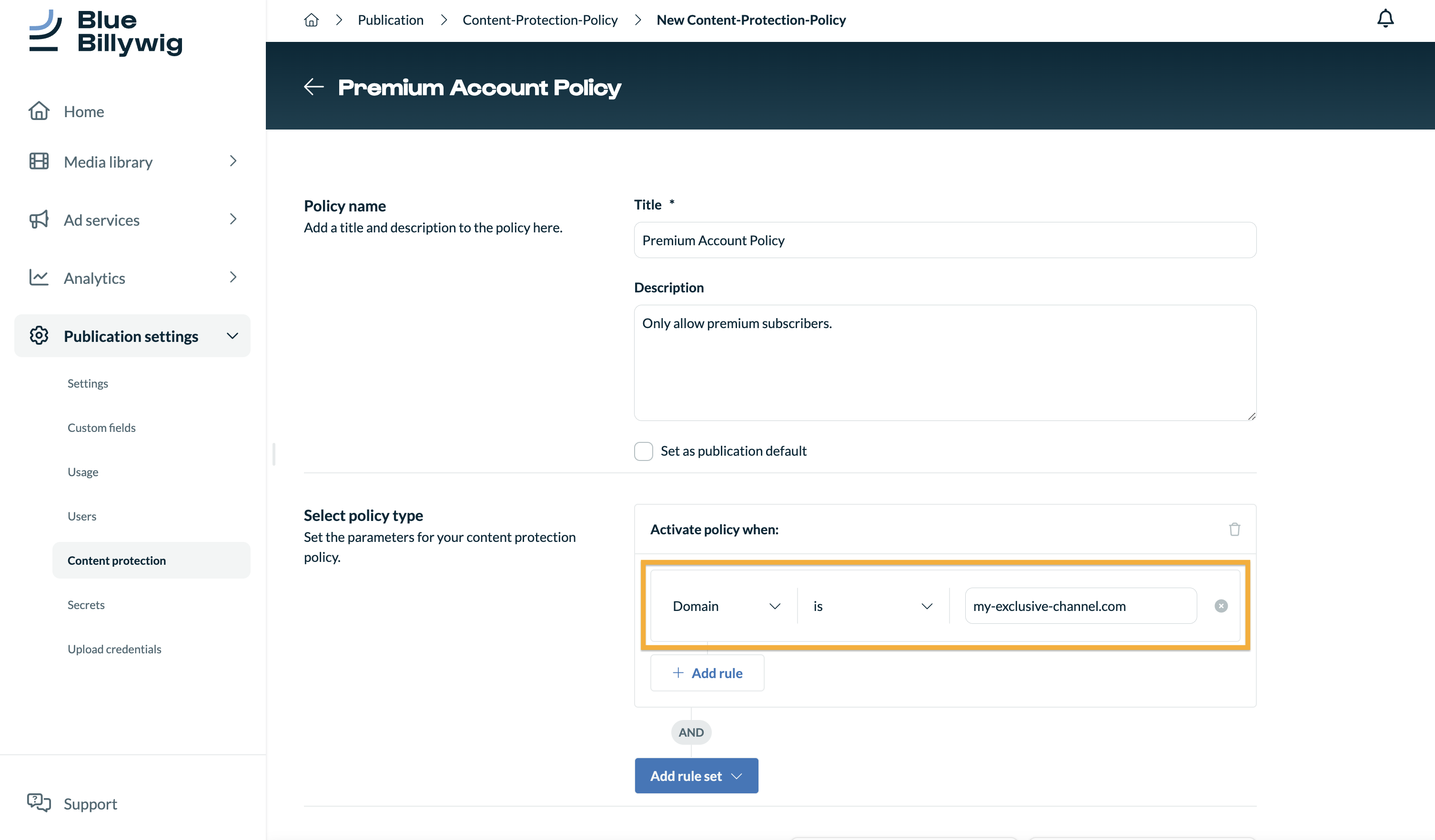The height and width of the screenshot is (840, 1435).
Task: Delete the rule set with trash icon
Action: point(1234,529)
